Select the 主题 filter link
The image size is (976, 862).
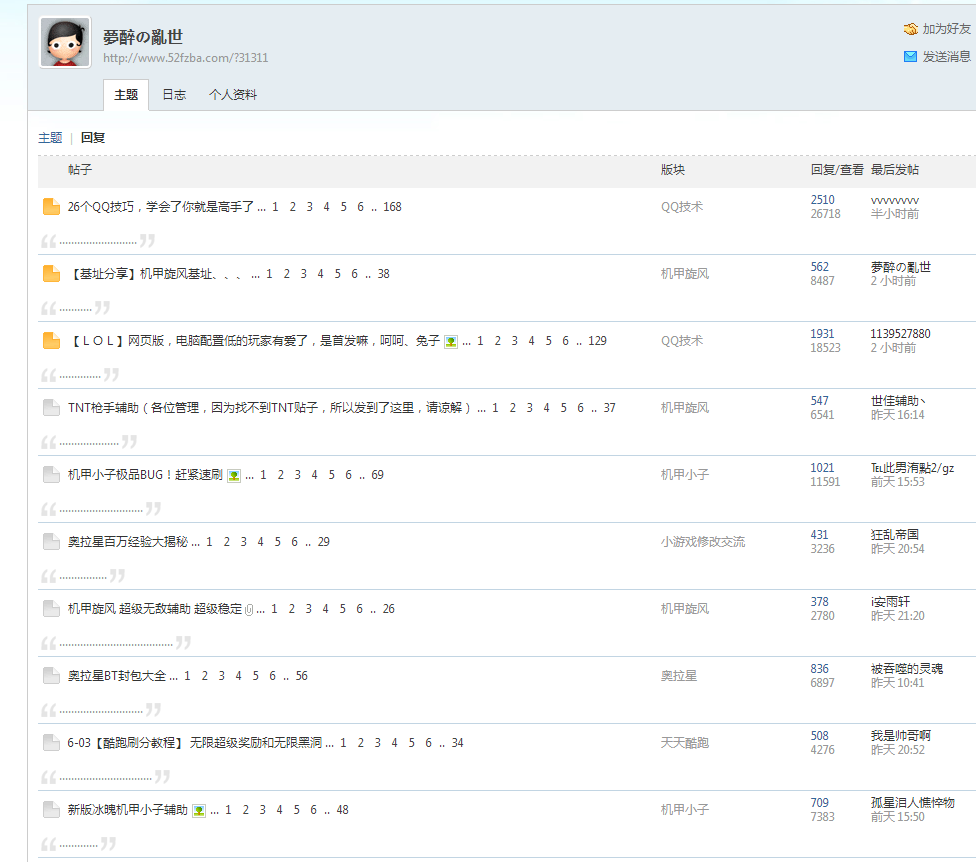click(50, 138)
